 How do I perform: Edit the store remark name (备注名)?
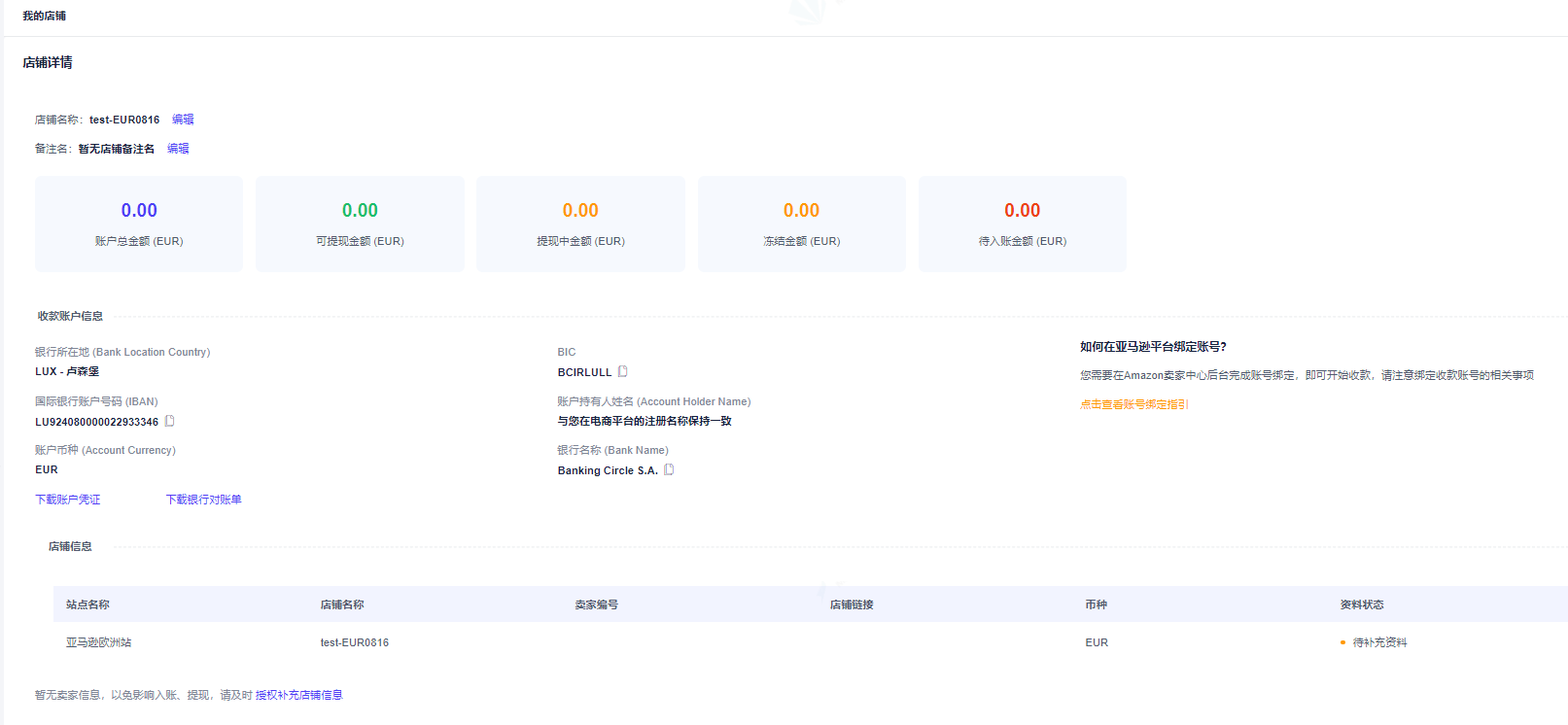click(x=178, y=149)
